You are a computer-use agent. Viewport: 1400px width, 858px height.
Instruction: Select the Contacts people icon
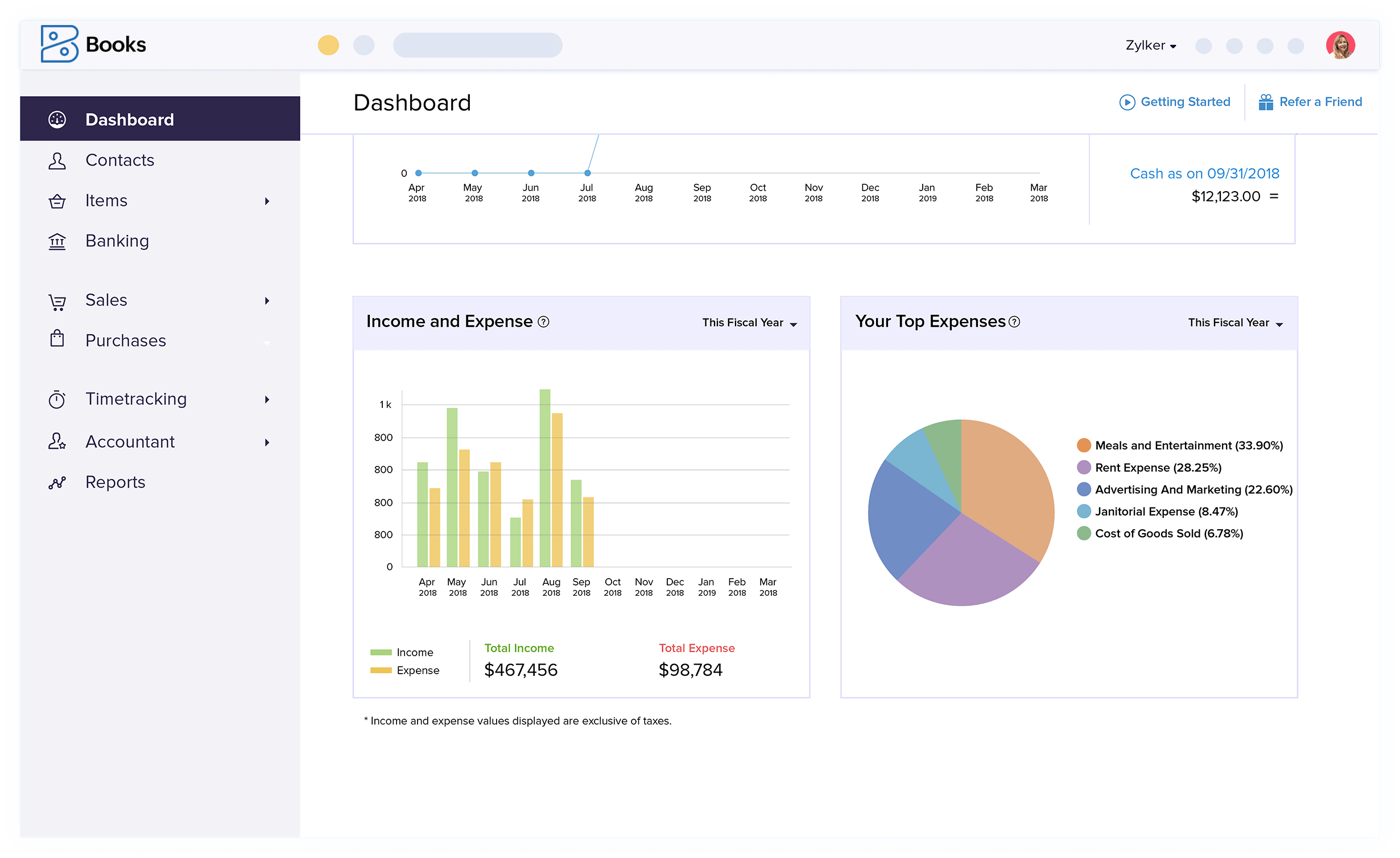point(57,161)
